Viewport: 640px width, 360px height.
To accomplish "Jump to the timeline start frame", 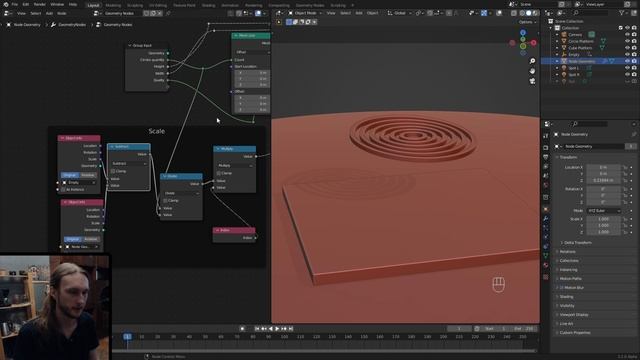I will click(257, 329).
